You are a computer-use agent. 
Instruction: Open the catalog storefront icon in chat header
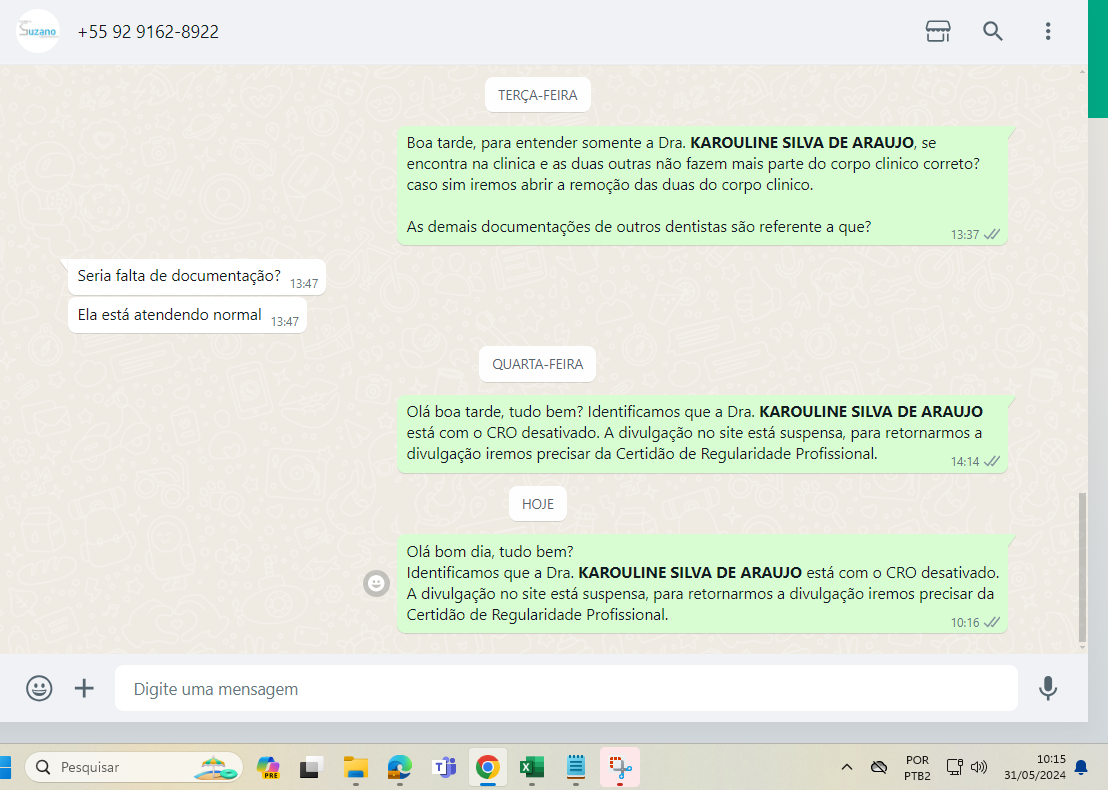938,31
